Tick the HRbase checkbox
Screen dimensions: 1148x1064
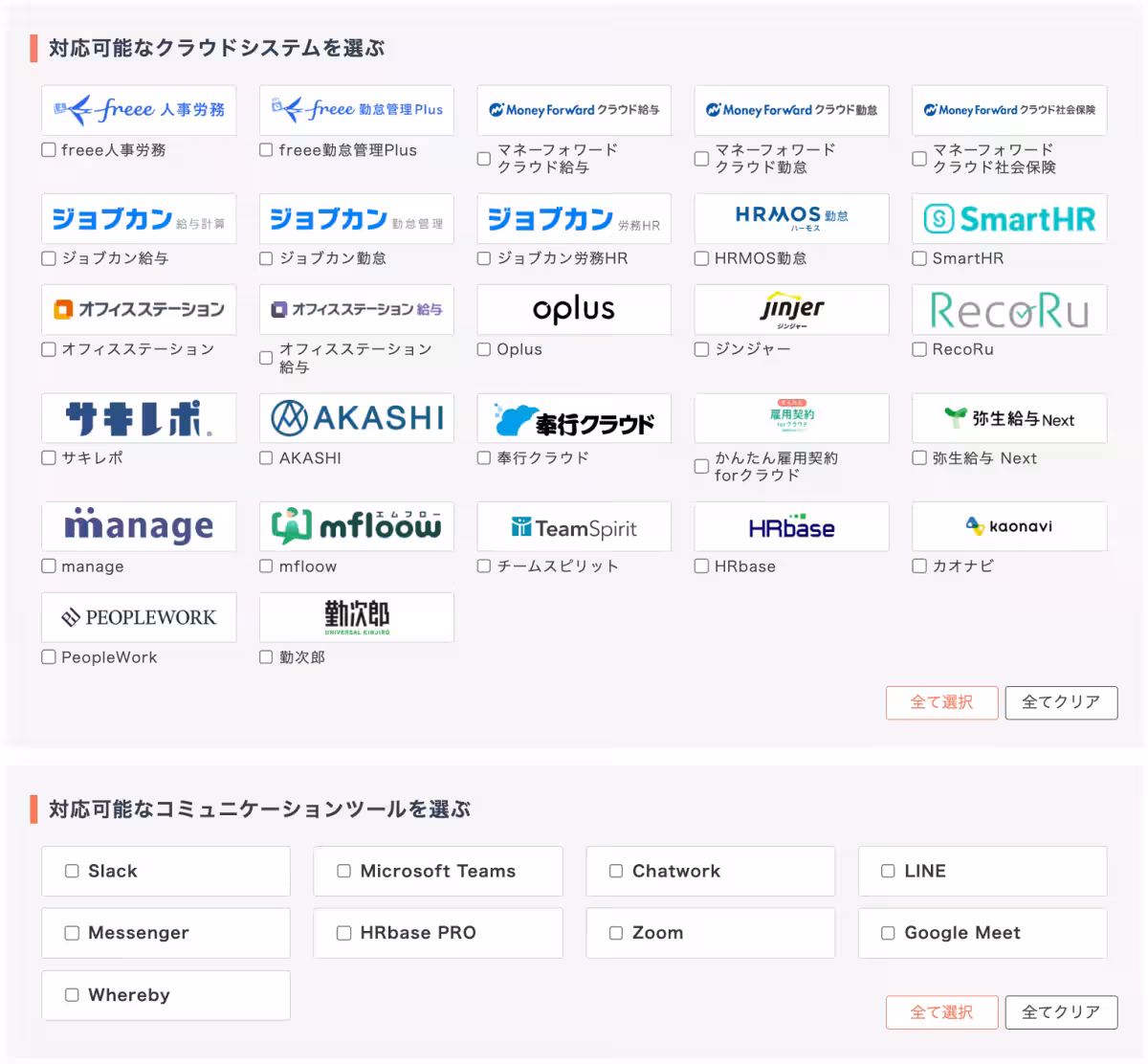701,566
